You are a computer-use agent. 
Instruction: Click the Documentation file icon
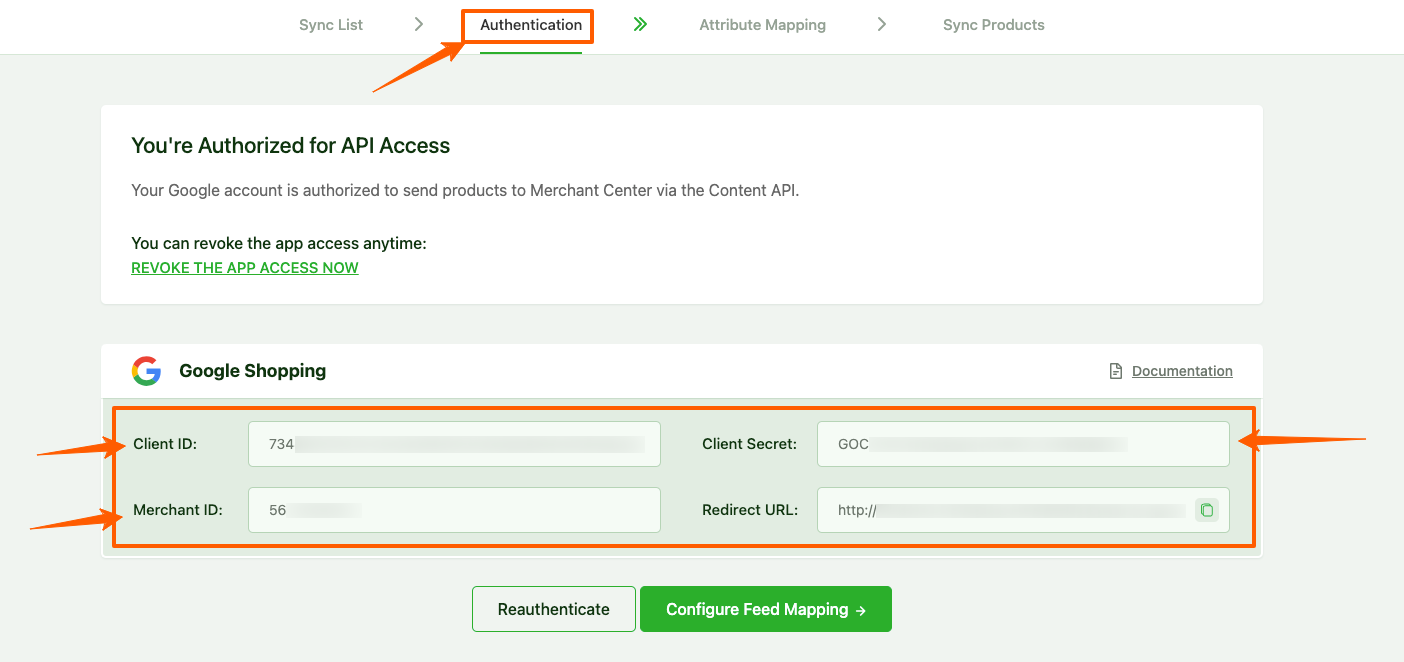click(1116, 371)
